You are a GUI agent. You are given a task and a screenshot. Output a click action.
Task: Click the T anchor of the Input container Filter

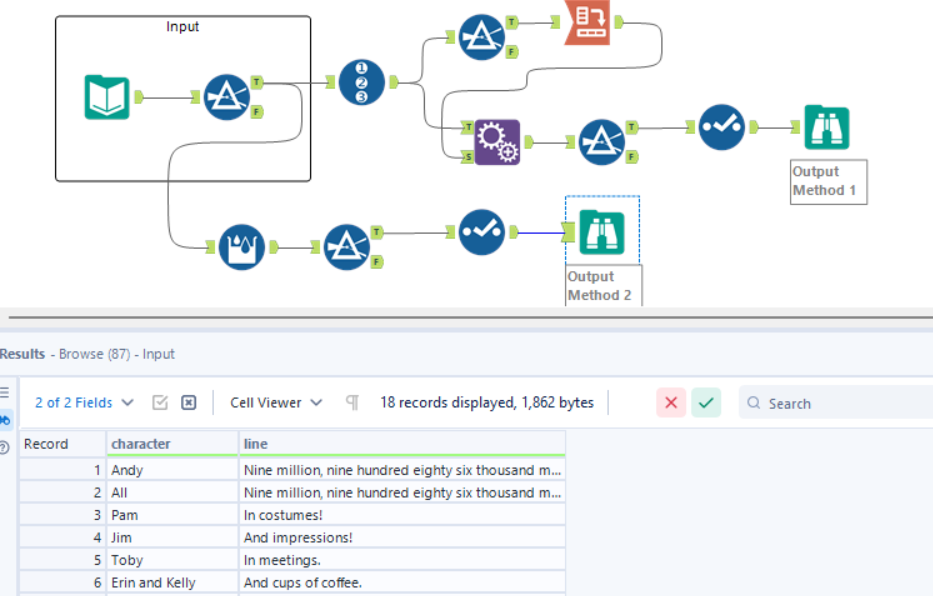coord(256,82)
